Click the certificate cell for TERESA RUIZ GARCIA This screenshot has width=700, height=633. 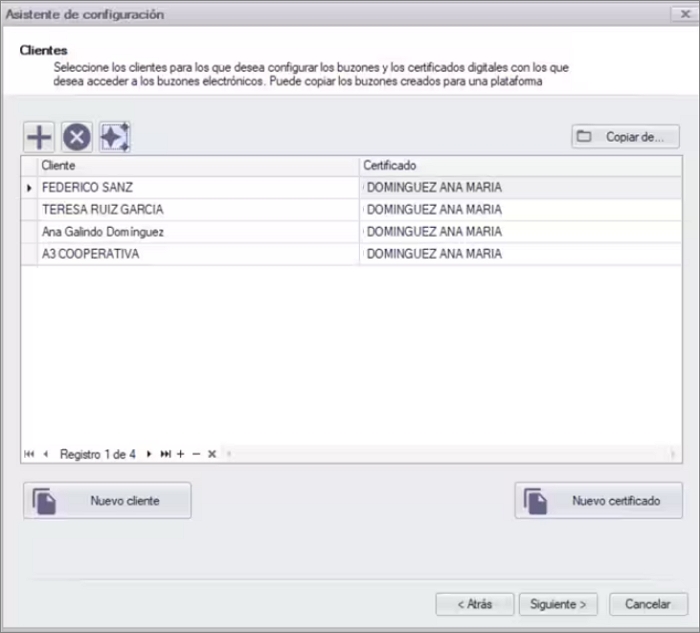coord(521,209)
